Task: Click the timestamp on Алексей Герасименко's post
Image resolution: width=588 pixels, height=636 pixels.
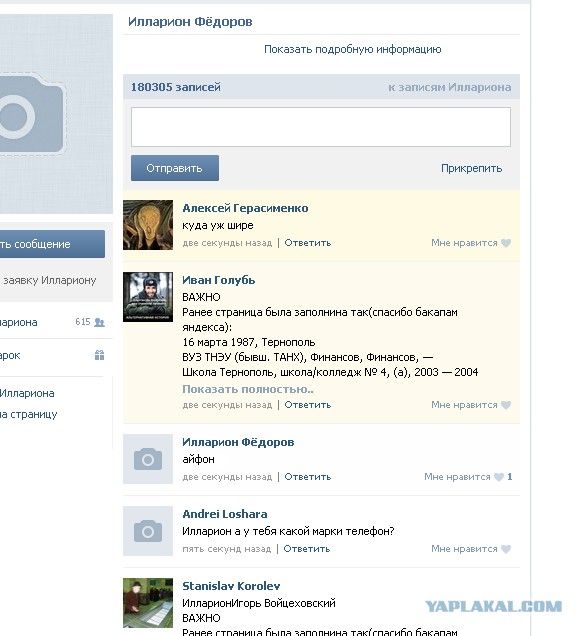Action: (227, 243)
